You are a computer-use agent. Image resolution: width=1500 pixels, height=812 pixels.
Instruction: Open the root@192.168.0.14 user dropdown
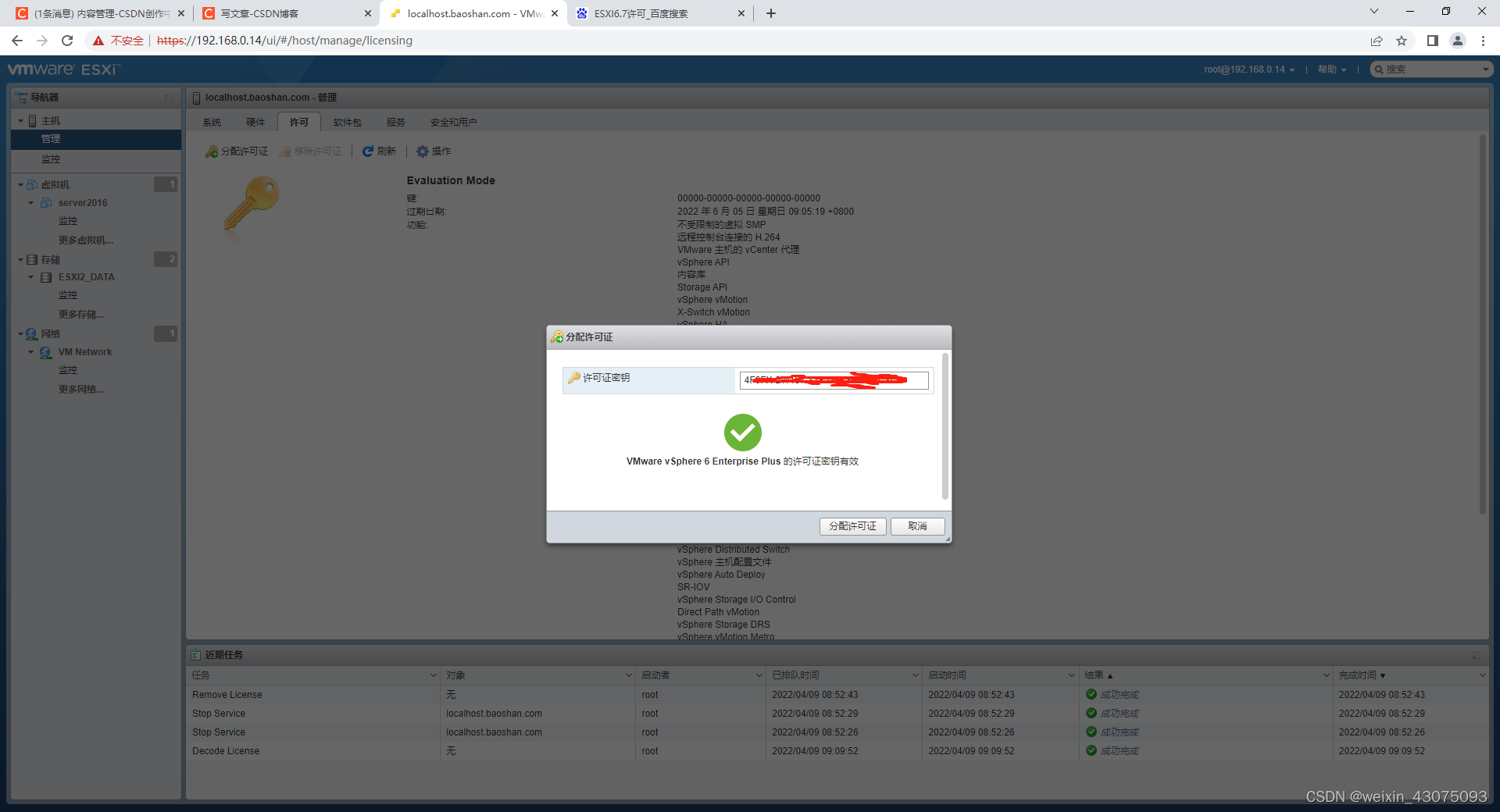(x=1249, y=69)
